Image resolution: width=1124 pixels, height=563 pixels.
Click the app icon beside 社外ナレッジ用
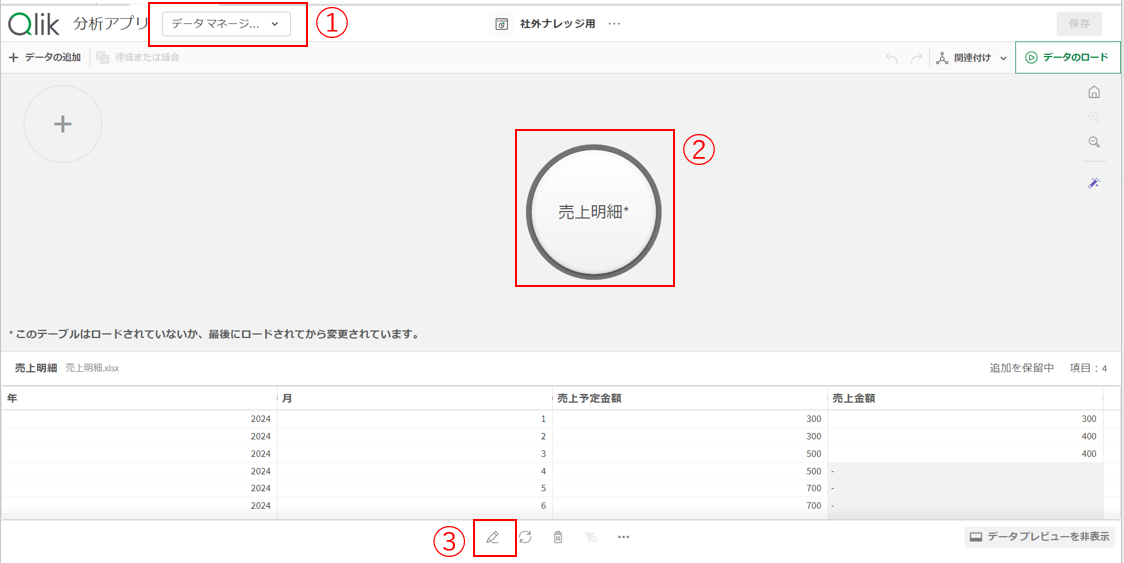click(x=503, y=24)
